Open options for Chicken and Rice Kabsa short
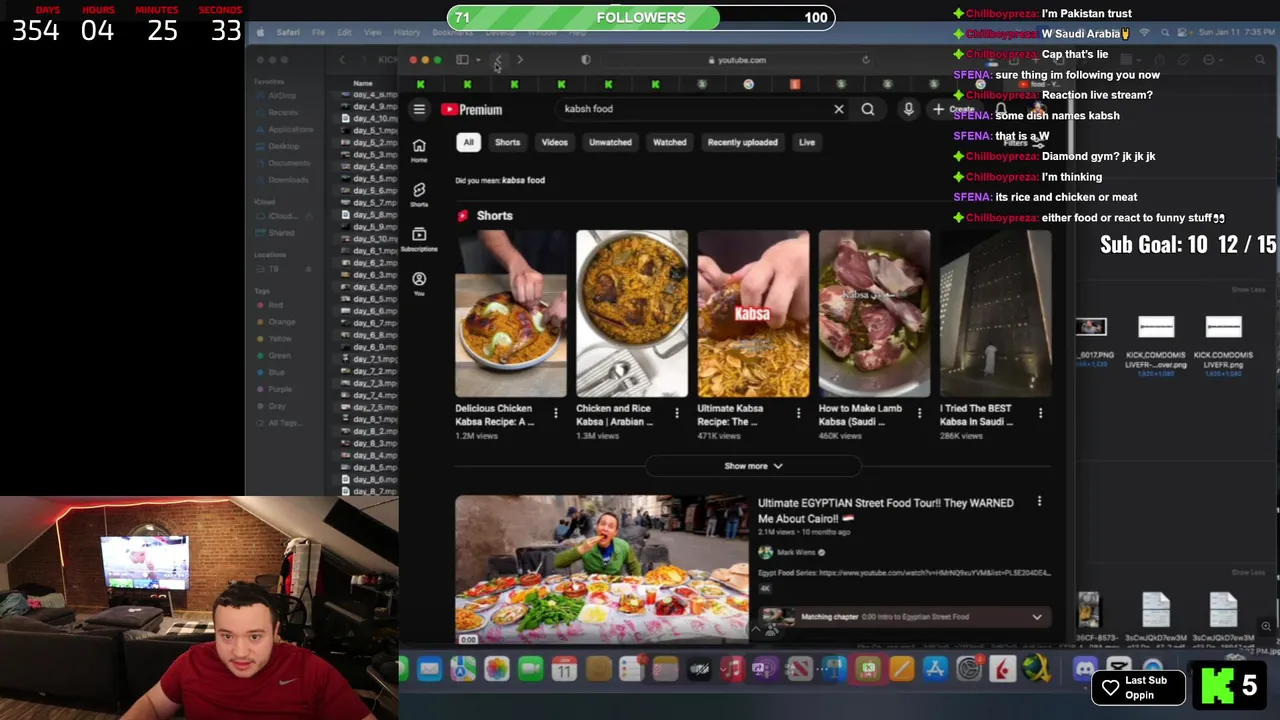 677,412
